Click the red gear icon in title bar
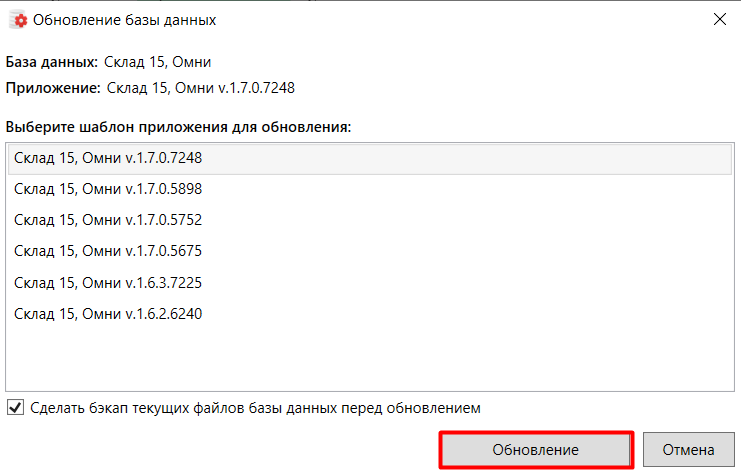 click(x=17, y=20)
